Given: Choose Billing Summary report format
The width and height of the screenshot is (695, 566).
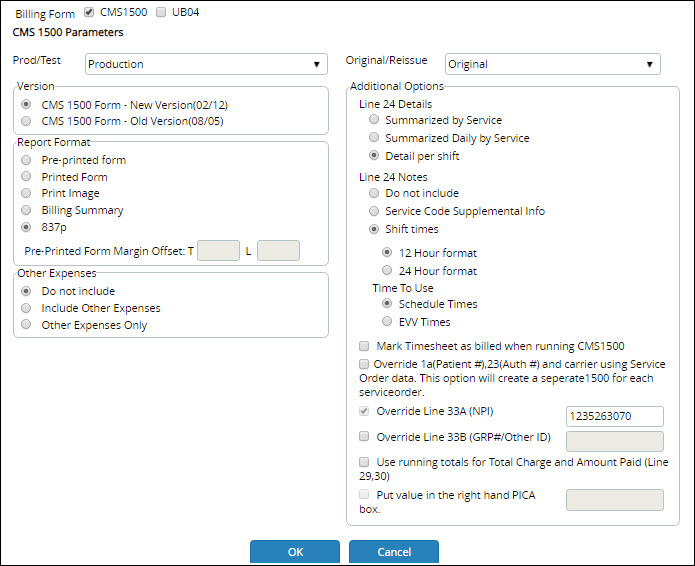Looking at the screenshot, I should click(26, 210).
